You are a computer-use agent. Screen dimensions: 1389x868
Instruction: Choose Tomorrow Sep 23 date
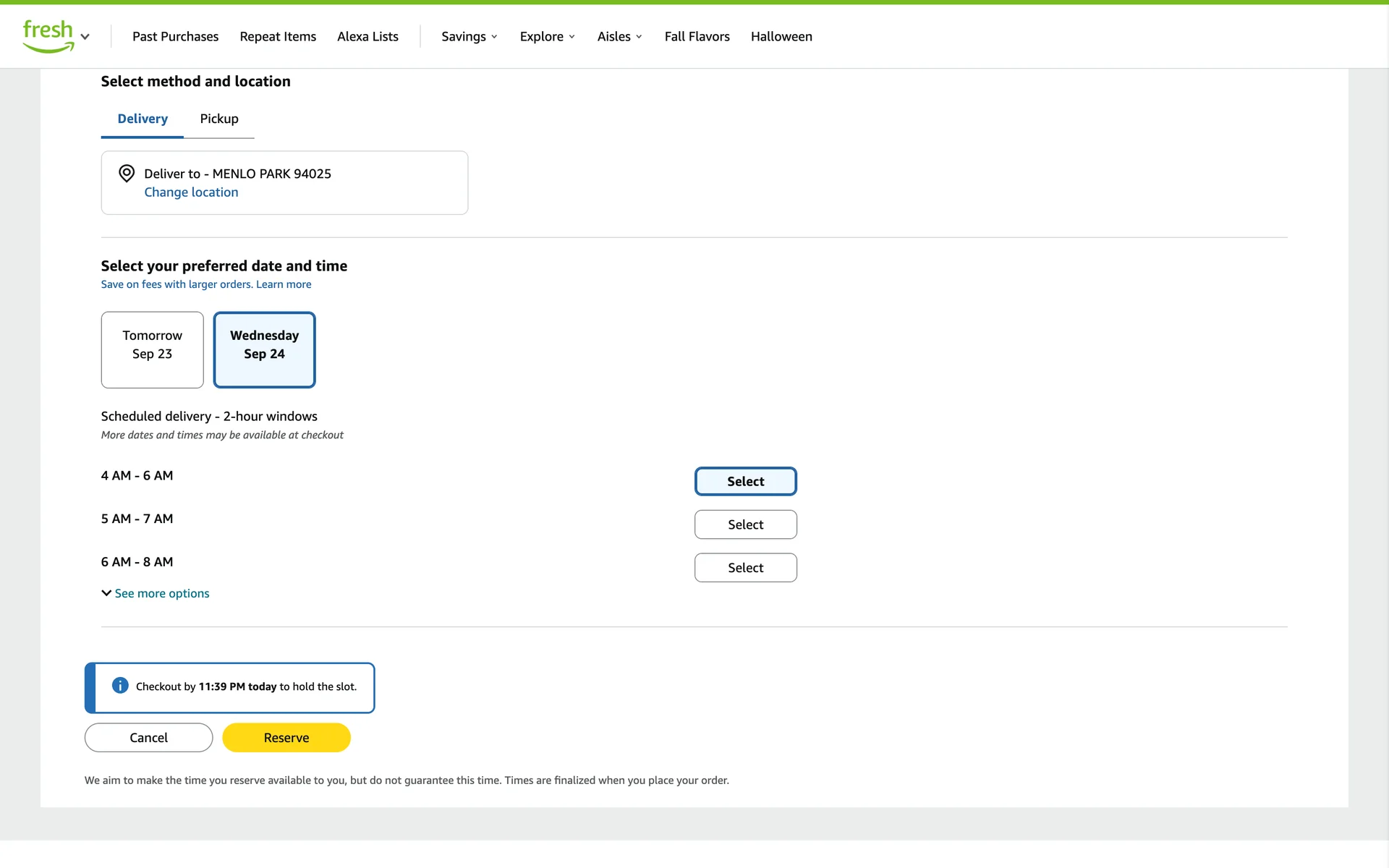click(153, 350)
